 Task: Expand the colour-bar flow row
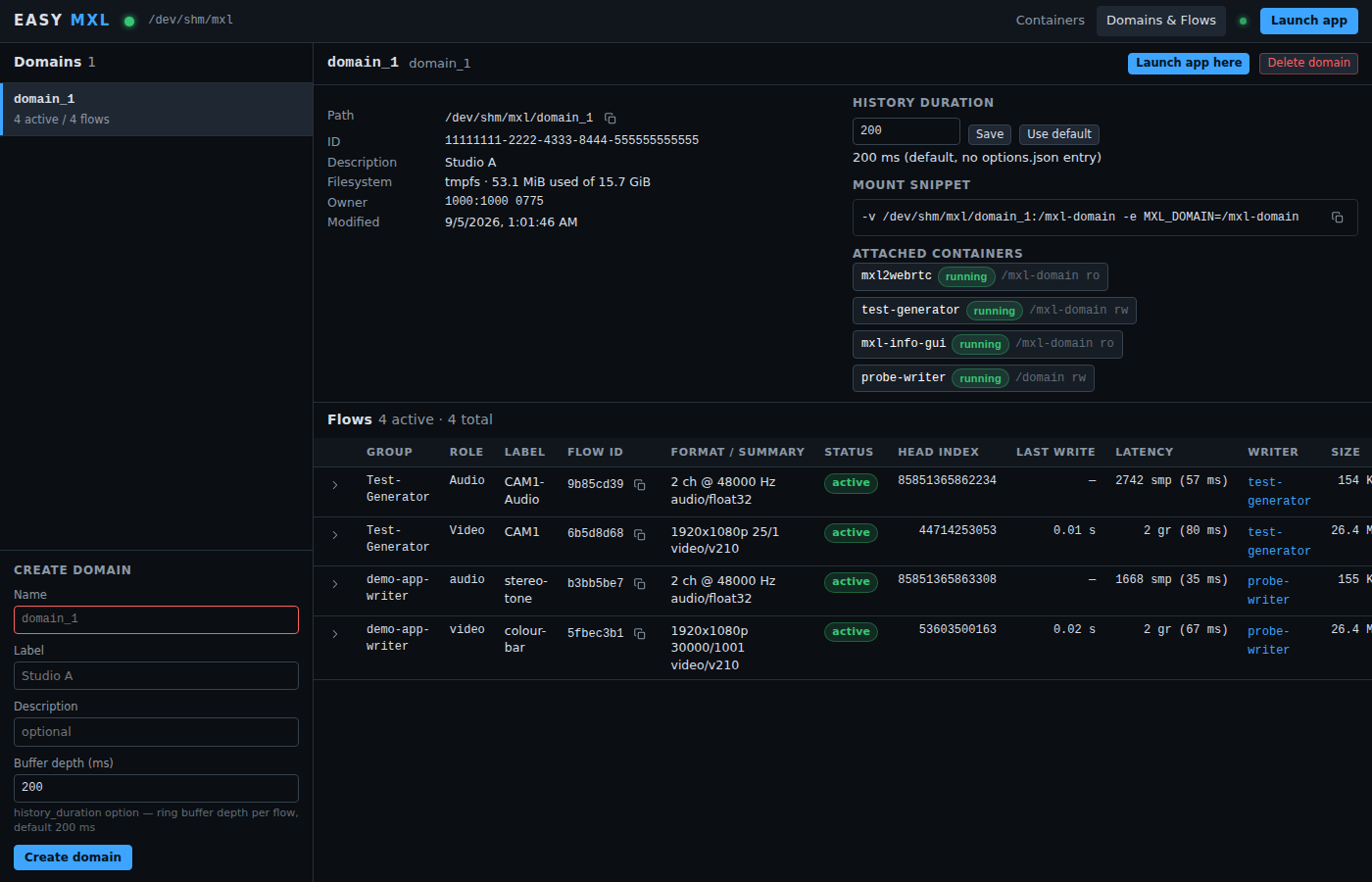(335, 634)
